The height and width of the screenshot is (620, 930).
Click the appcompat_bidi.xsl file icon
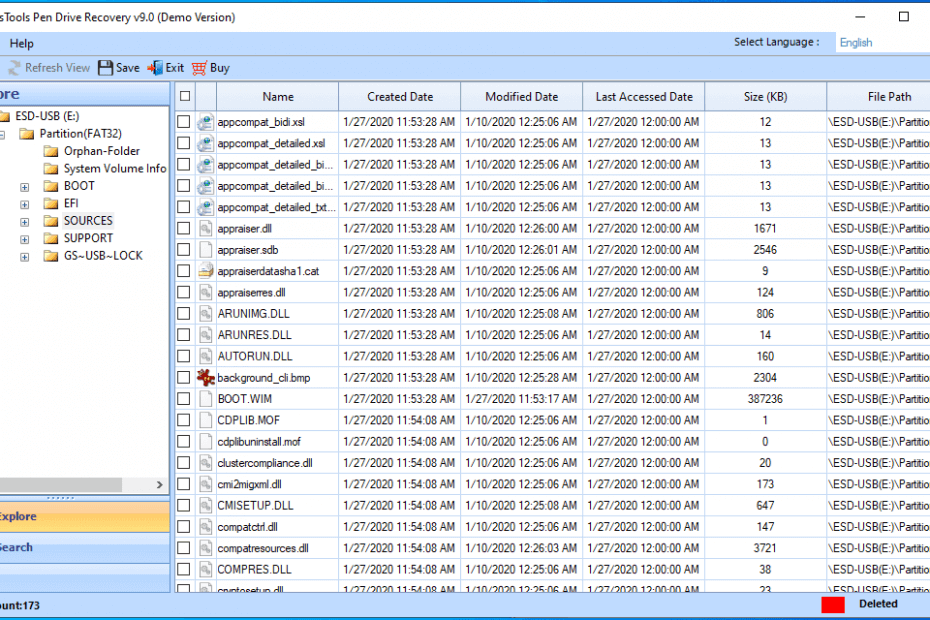click(x=205, y=122)
